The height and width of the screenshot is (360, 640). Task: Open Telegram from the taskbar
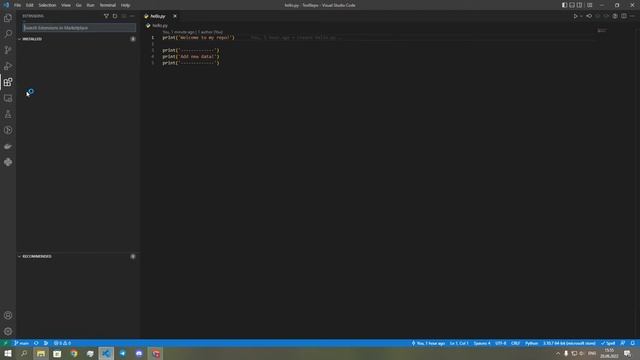tap(123, 353)
